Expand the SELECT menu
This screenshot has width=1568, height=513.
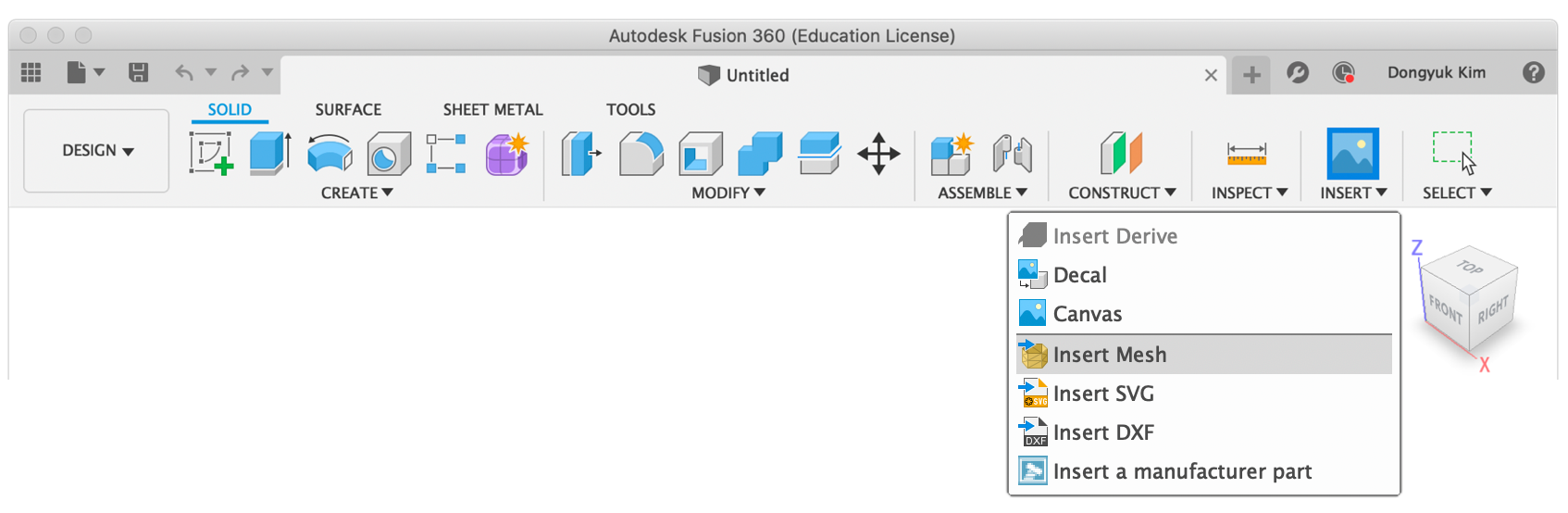1457,193
